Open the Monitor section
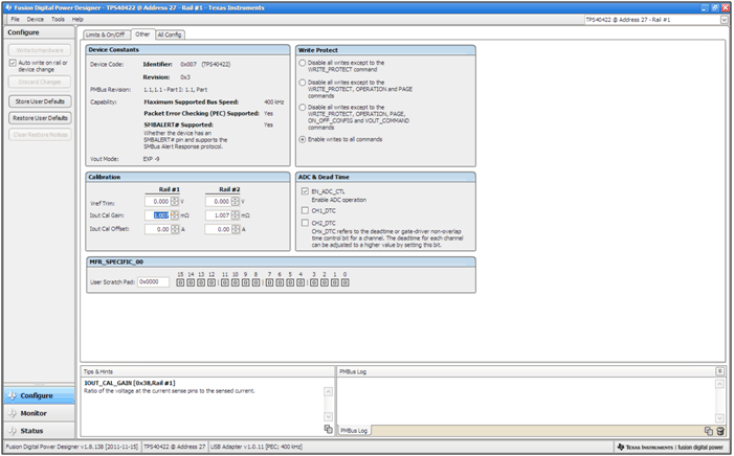 [39, 413]
